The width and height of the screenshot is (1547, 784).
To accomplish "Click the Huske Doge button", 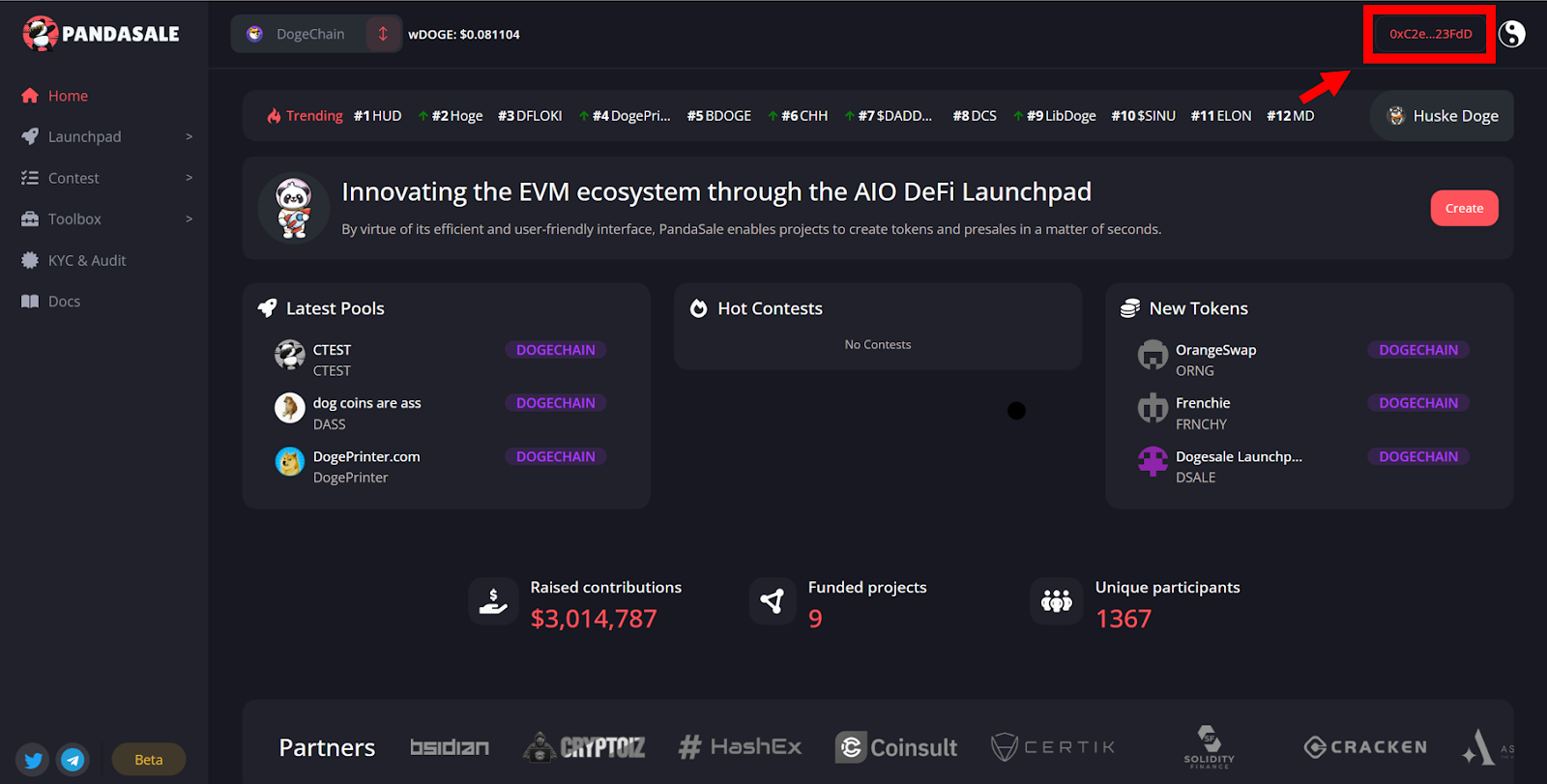I will pos(1442,116).
